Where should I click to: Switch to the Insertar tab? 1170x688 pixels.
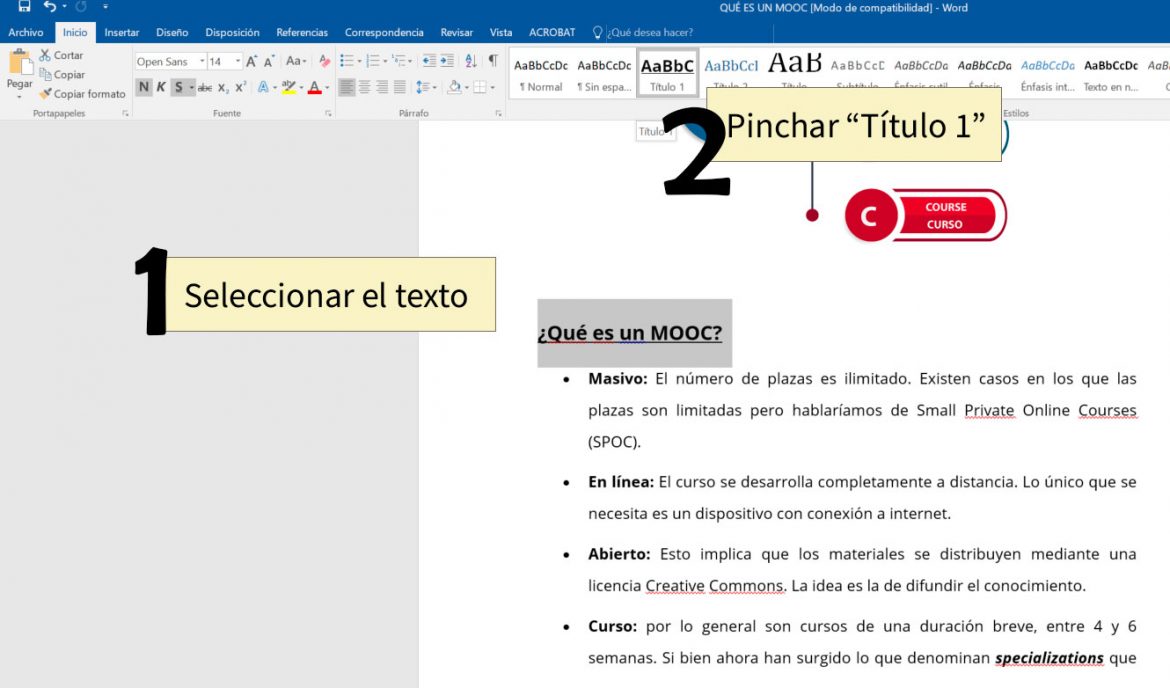point(122,32)
